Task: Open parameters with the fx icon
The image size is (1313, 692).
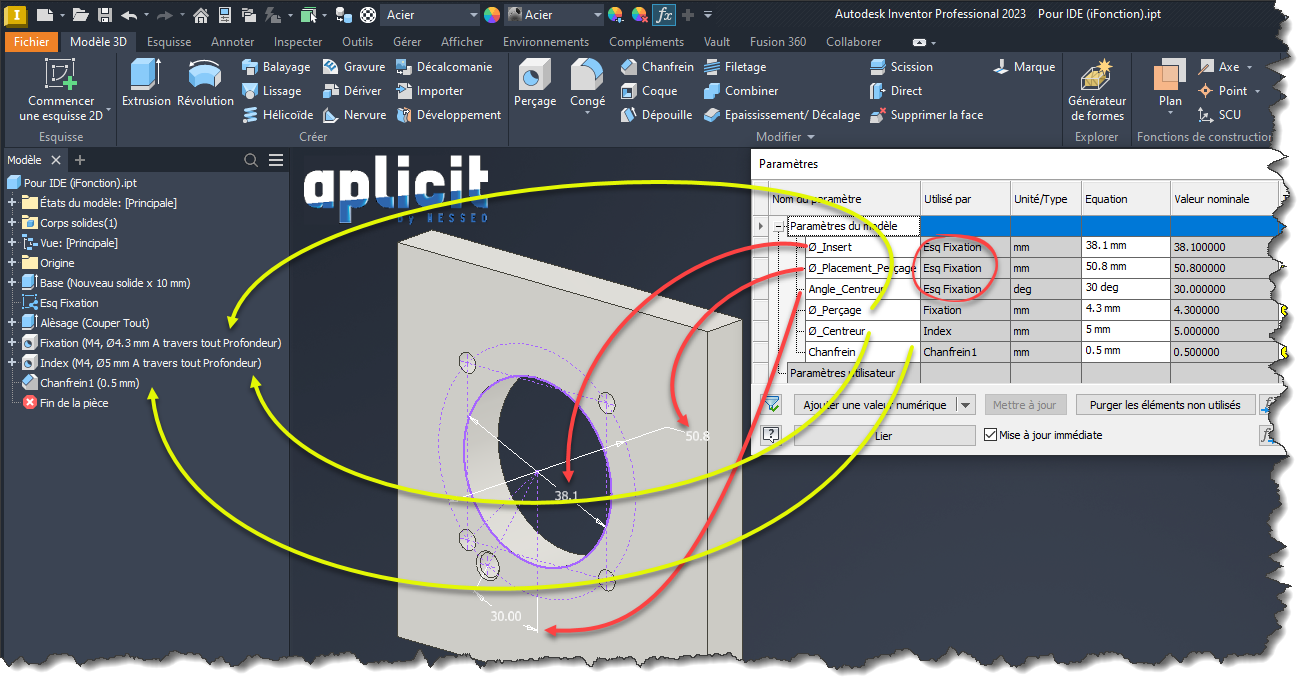Action: pyautogui.click(x=663, y=15)
